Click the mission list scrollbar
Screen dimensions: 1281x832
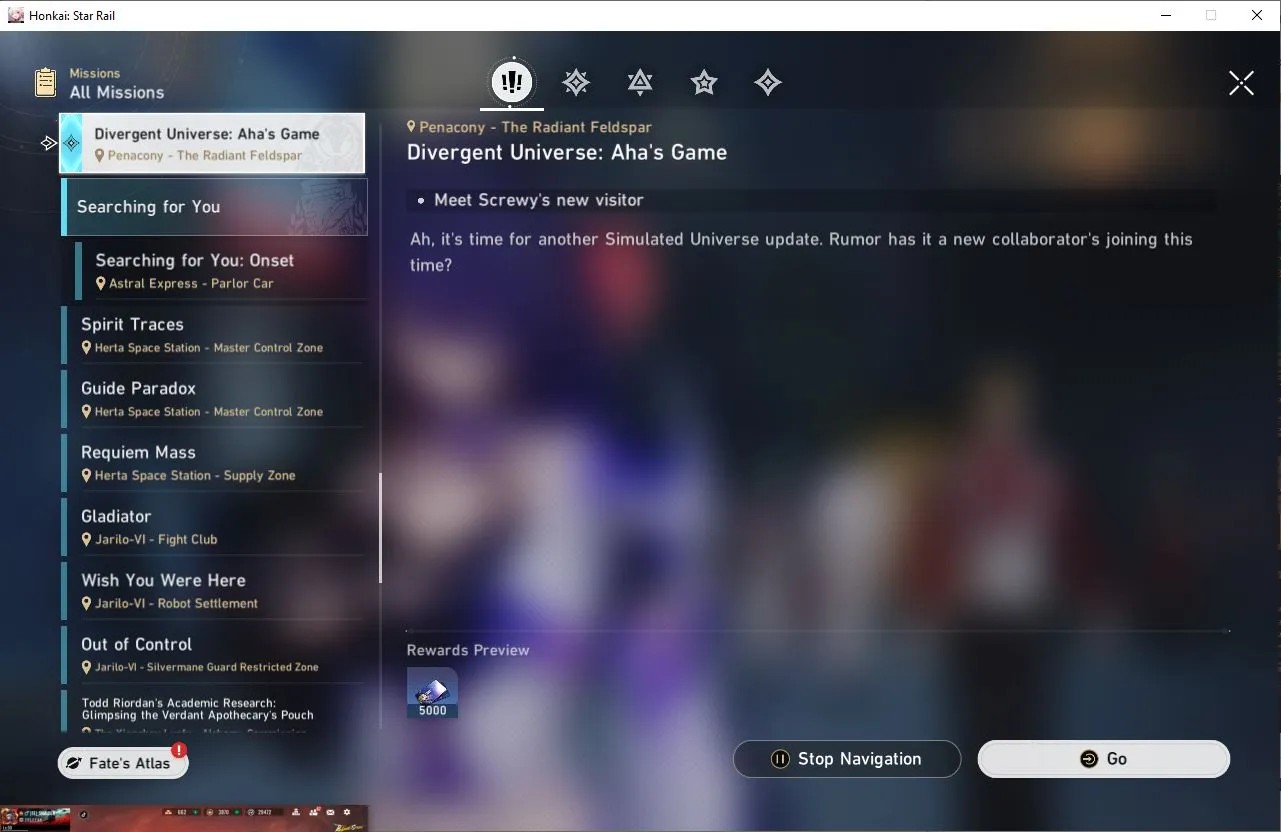[x=380, y=527]
